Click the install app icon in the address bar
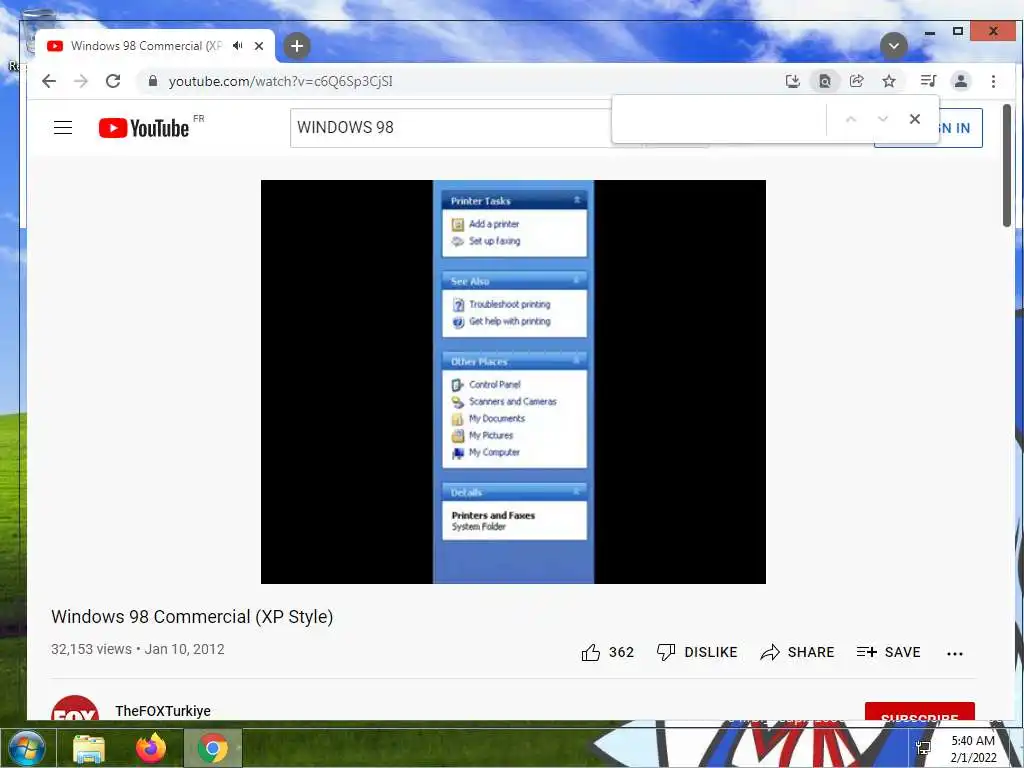 coord(792,81)
